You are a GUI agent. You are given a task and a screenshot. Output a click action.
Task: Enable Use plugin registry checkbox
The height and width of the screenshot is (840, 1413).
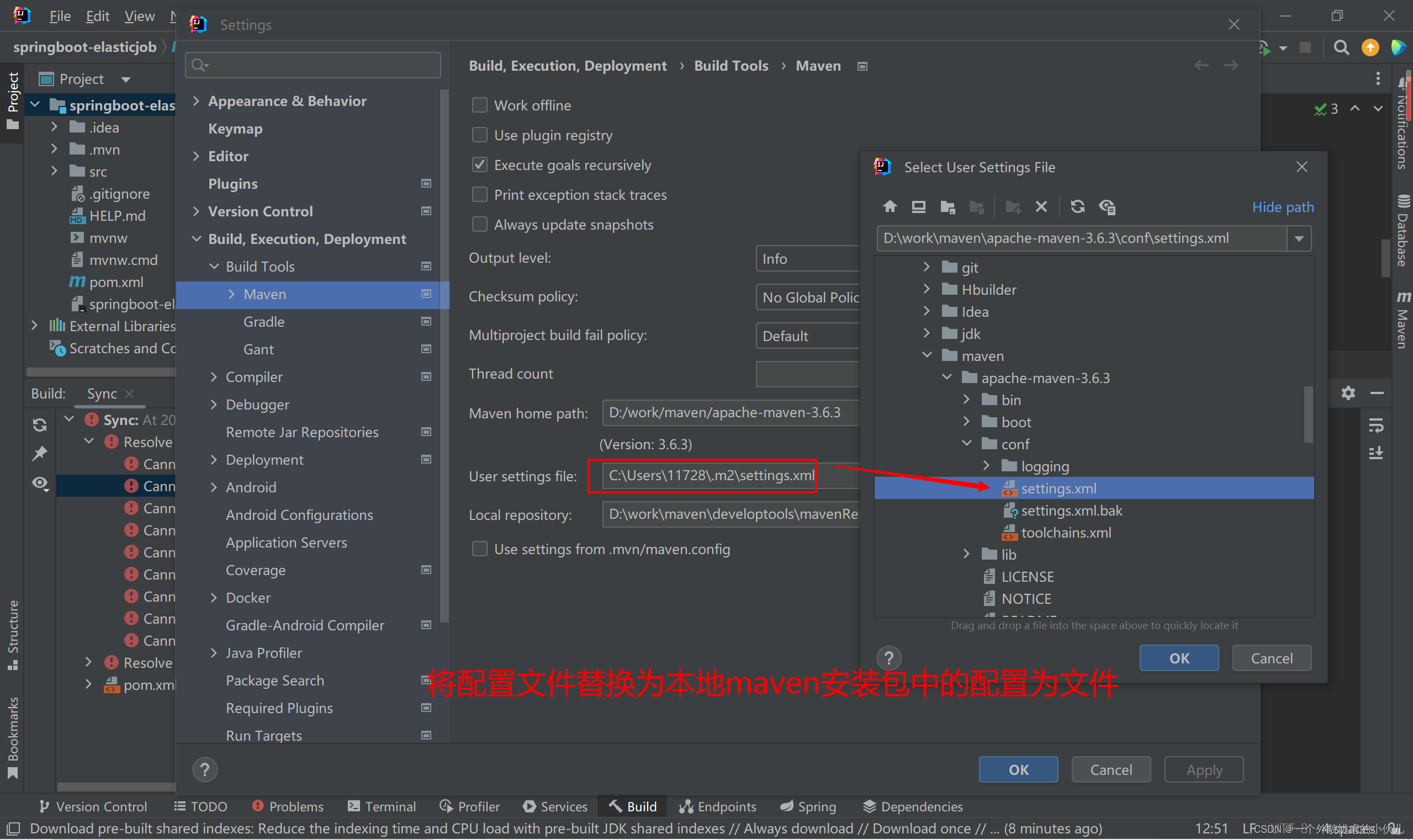pyautogui.click(x=480, y=135)
